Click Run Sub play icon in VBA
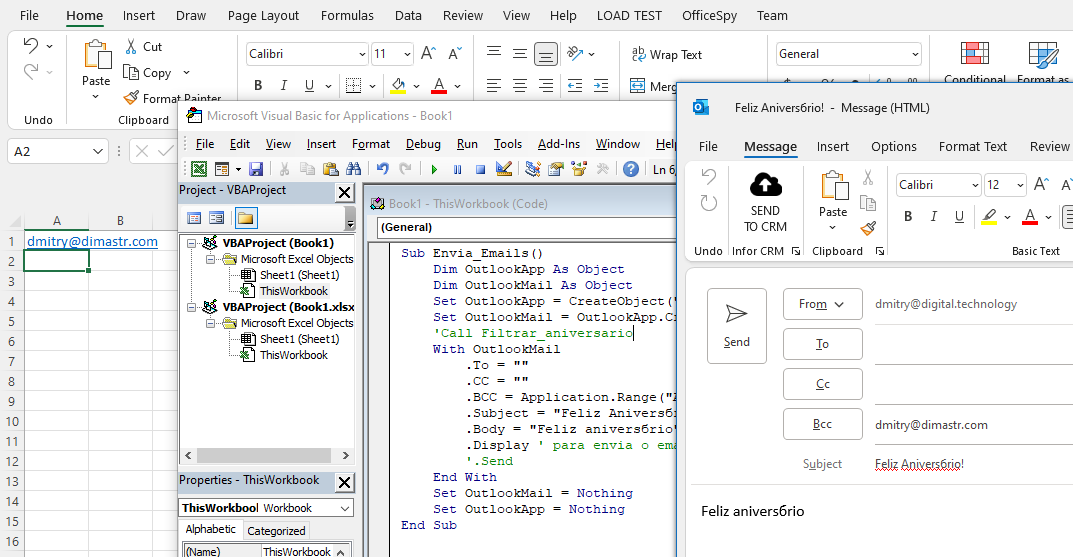This screenshot has width=1073, height=557. click(x=434, y=169)
